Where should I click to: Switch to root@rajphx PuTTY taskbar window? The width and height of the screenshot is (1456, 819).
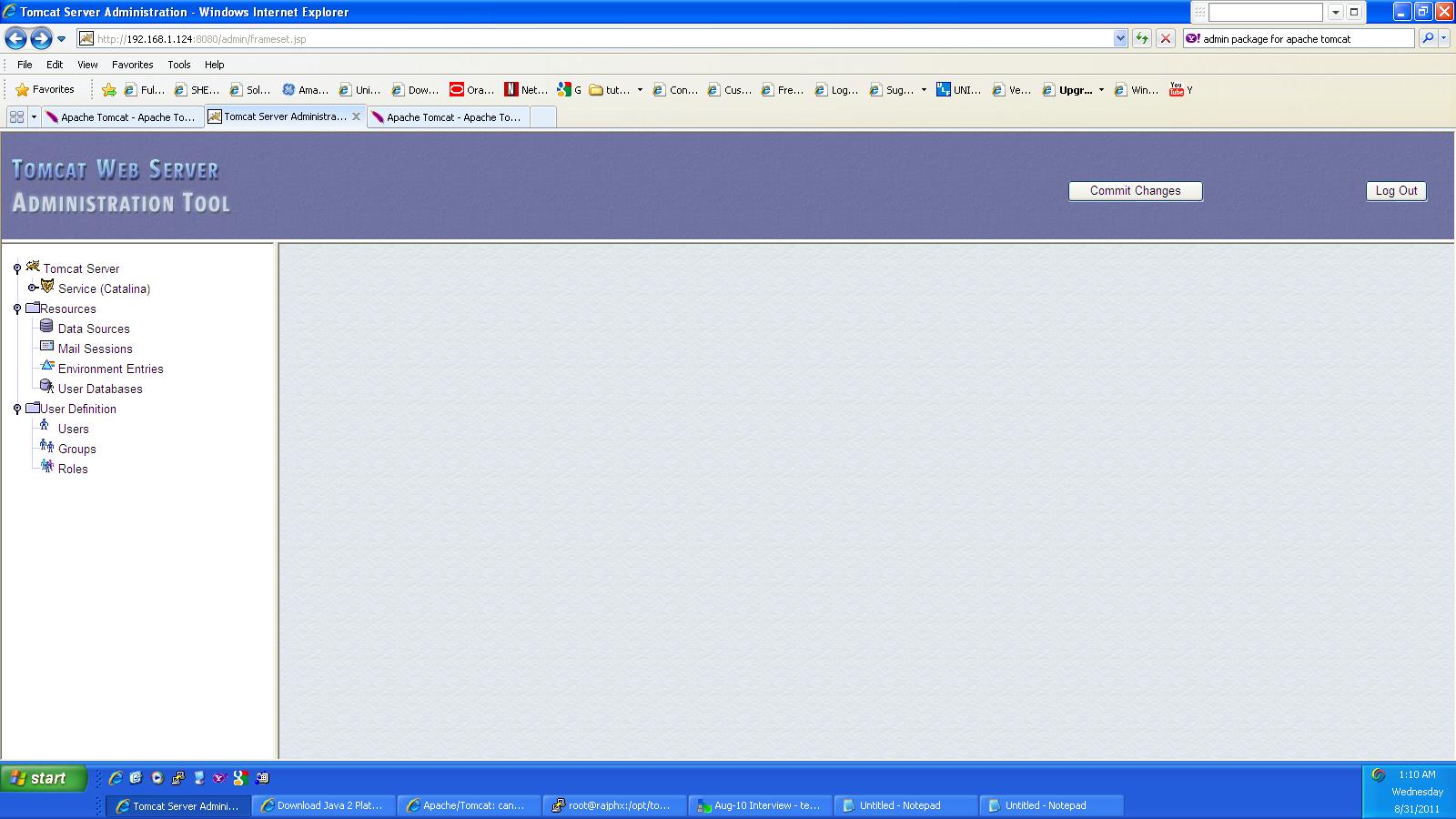615,805
